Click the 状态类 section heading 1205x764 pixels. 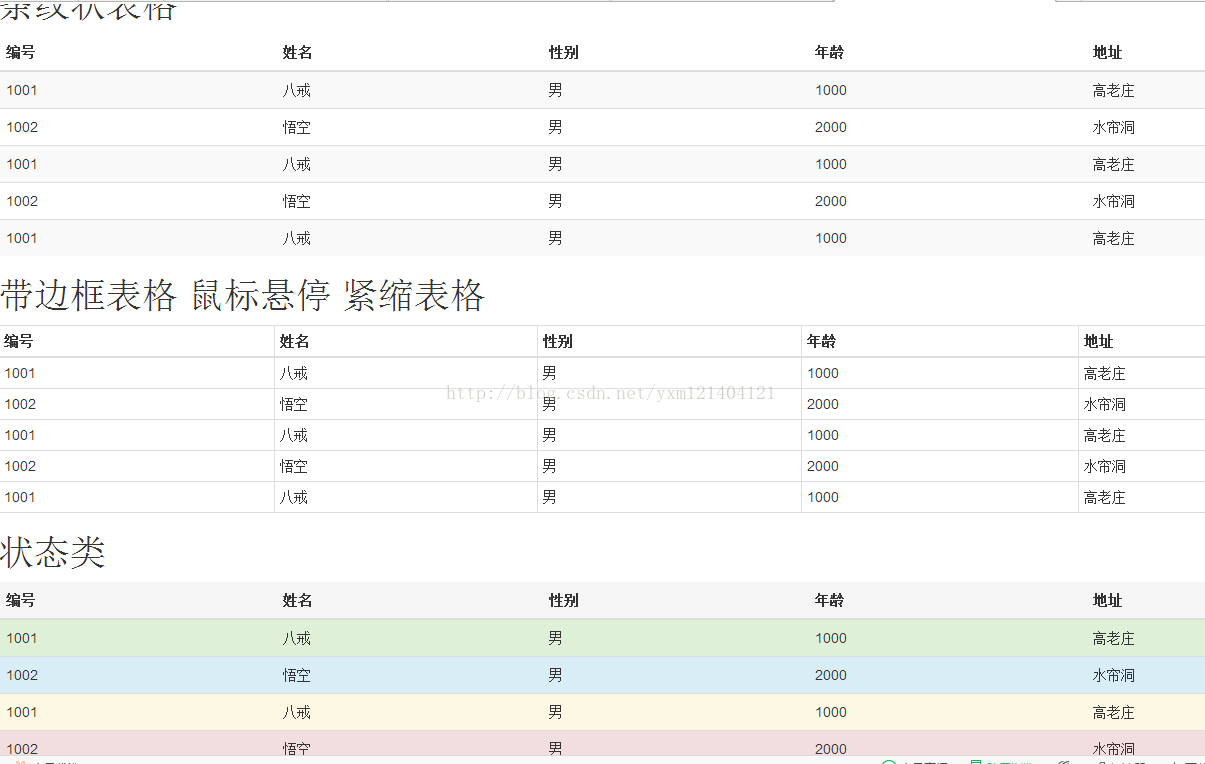(53, 552)
